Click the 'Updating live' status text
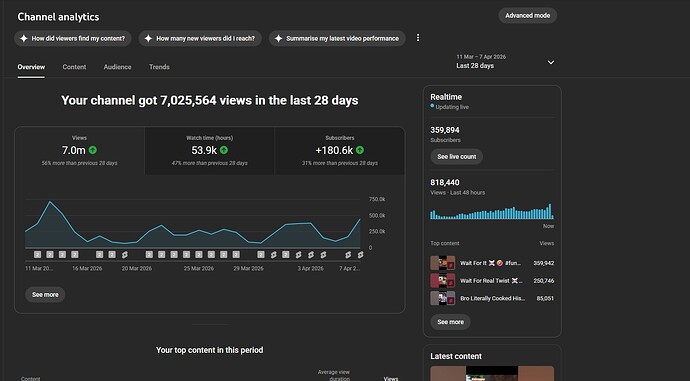 (452, 107)
